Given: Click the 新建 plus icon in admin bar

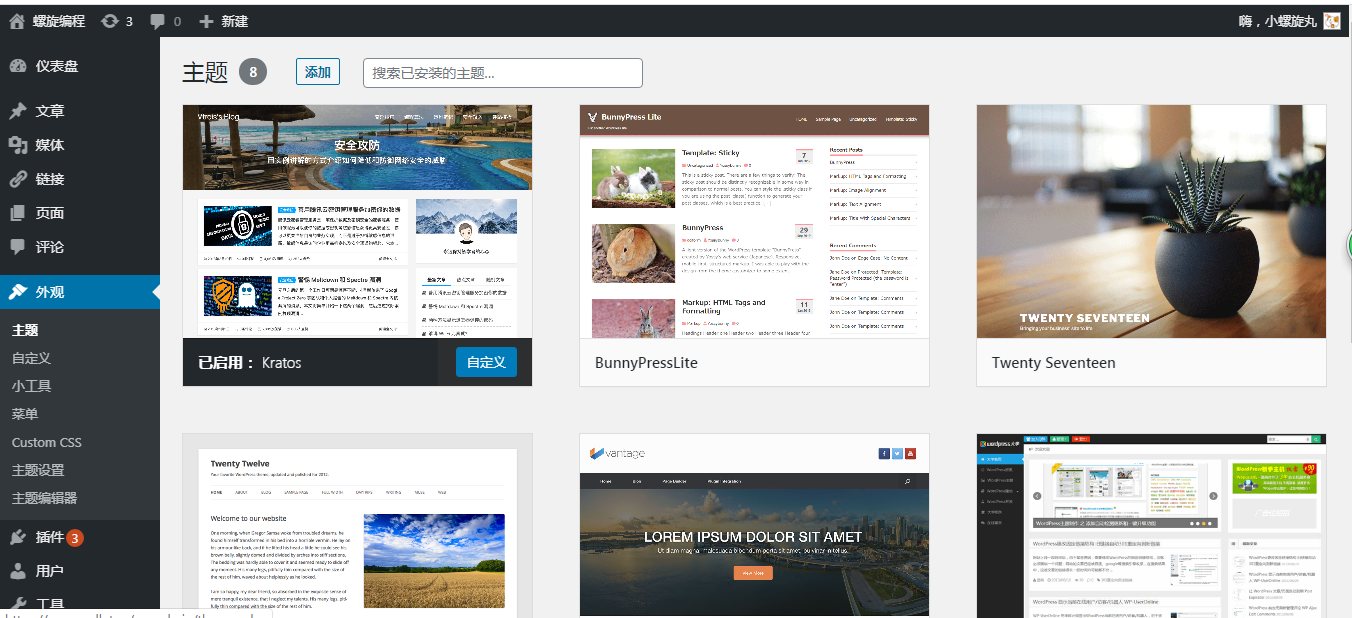Looking at the screenshot, I should (204, 20).
